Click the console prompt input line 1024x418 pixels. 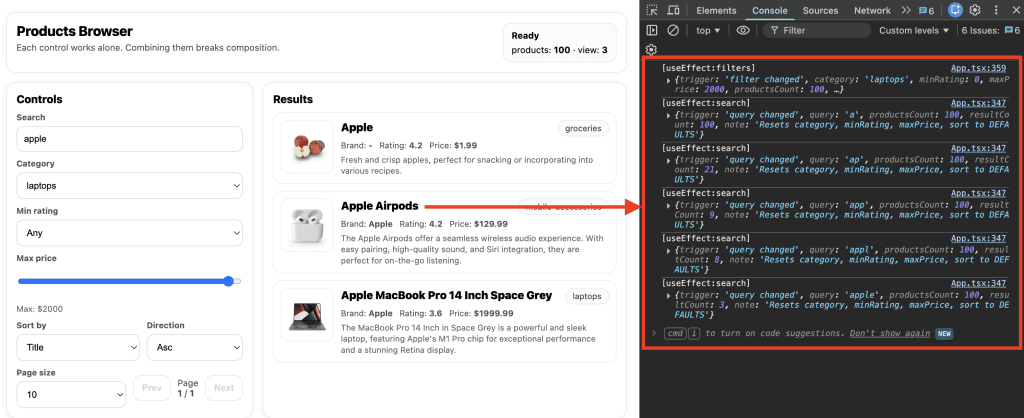[833, 333]
